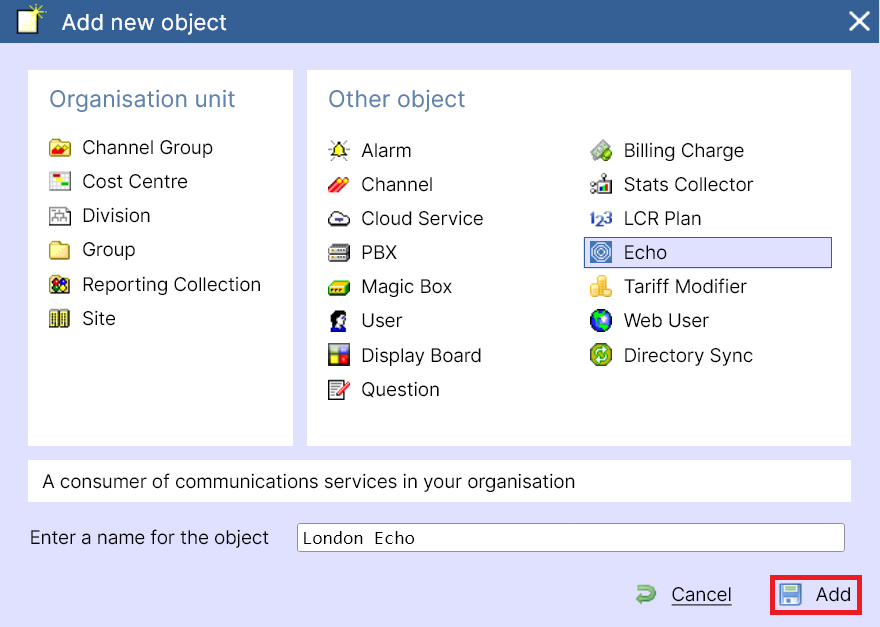Viewport: 880px width, 627px height.
Task: Select the LCR Plan icon
Action: coord(601,219)
